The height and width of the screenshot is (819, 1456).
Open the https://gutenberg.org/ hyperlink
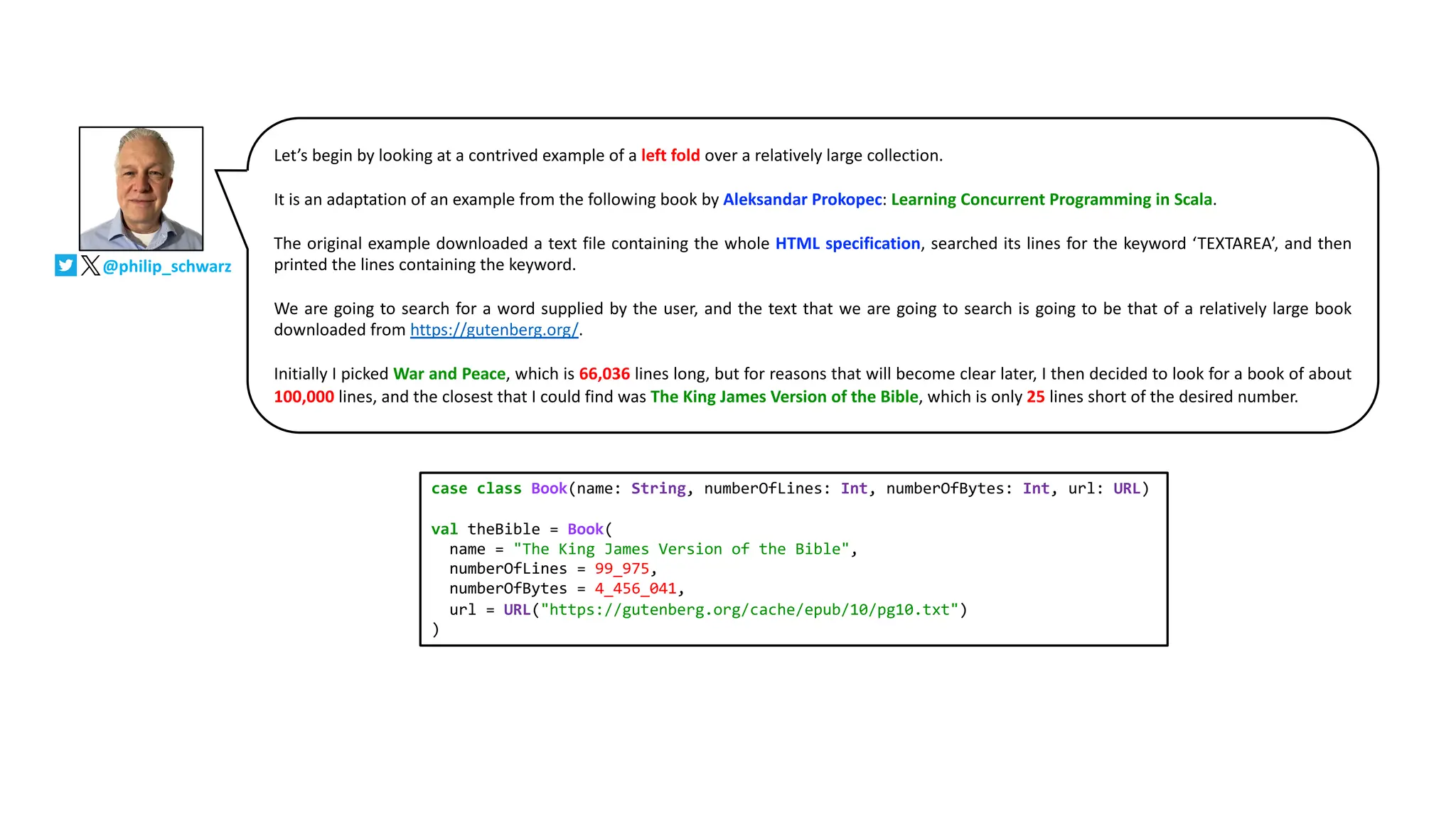click(494, 330)
